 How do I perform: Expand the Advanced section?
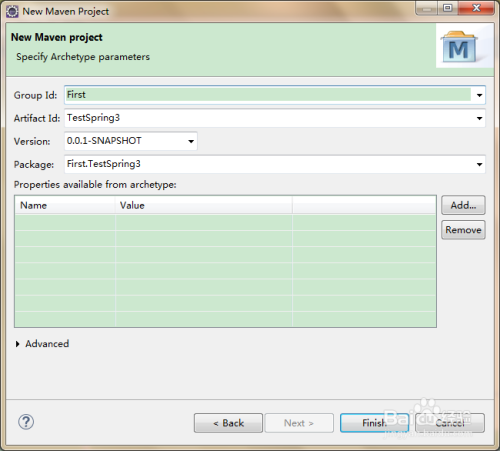(x=18, y=344)
